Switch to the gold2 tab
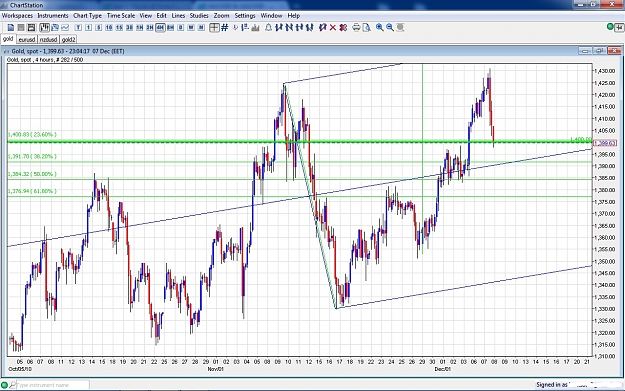625x391 pixels. click(x=68, y=39)
